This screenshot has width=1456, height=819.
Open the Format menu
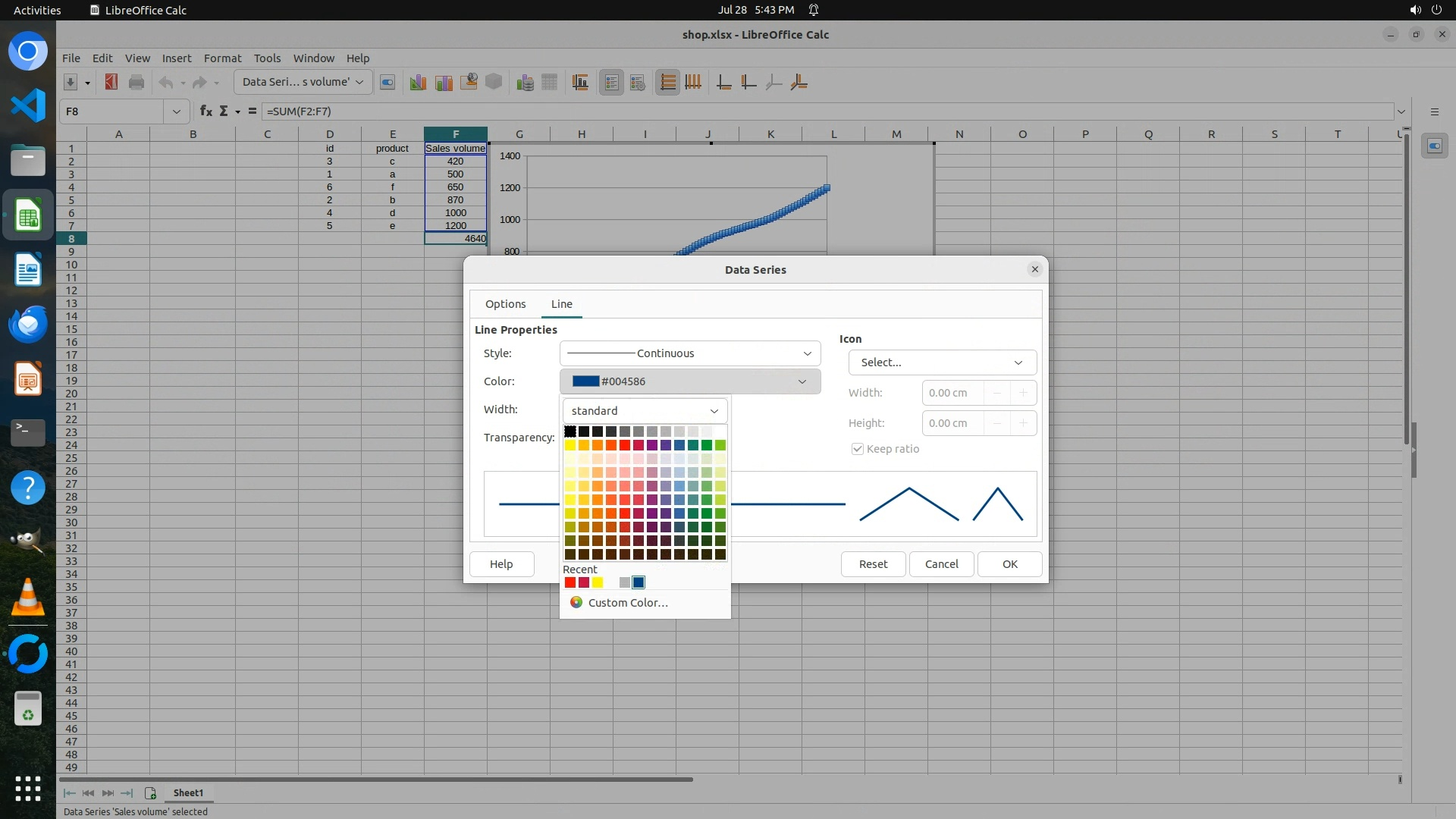[222, 58]
